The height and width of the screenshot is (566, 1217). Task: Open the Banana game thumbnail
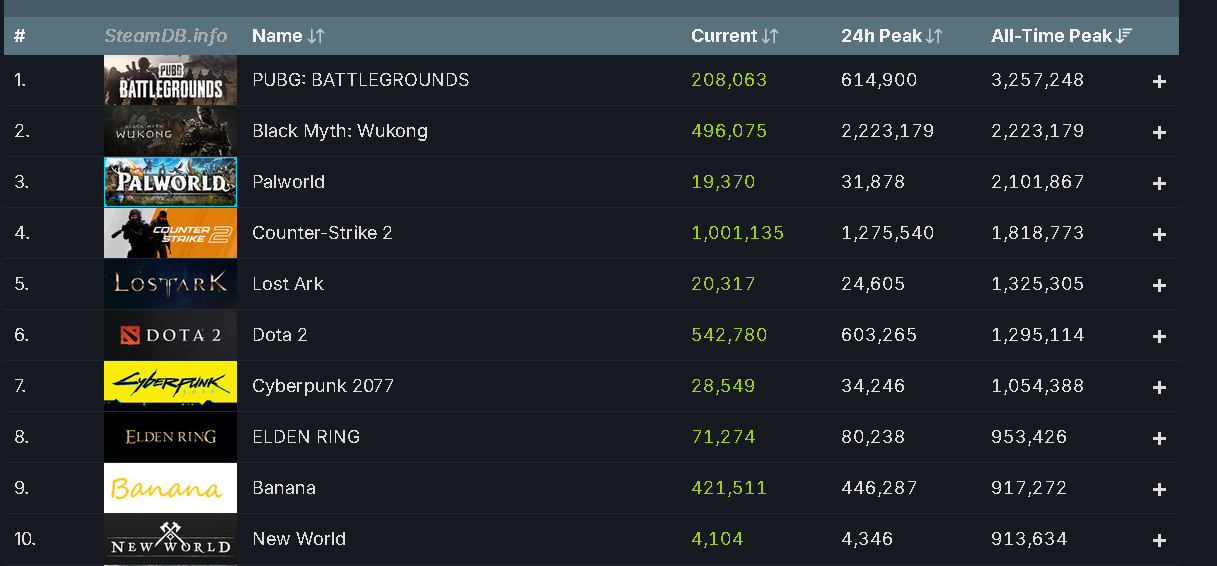click(x=170, y=488)
